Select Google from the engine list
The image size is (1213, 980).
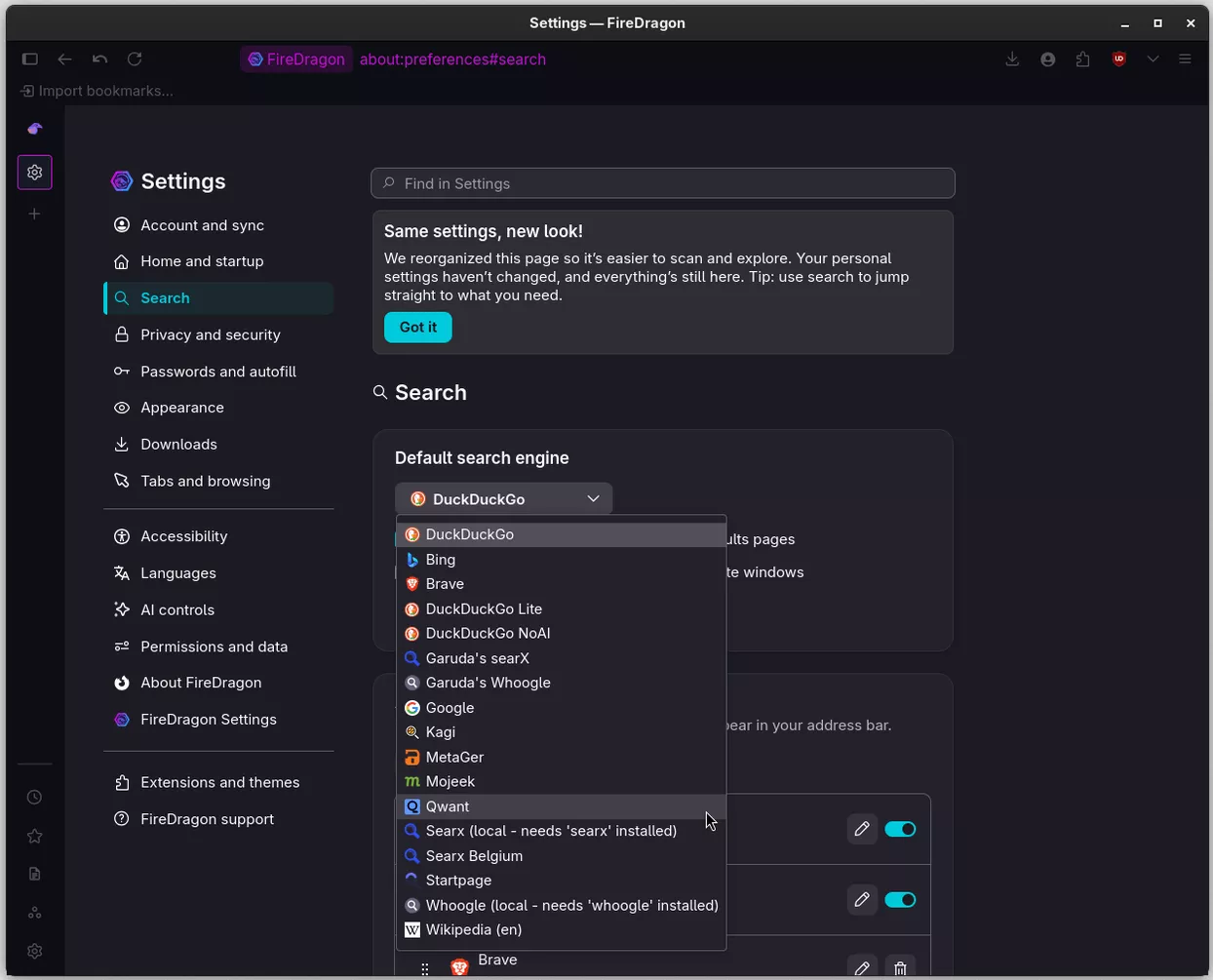[561, 708]
